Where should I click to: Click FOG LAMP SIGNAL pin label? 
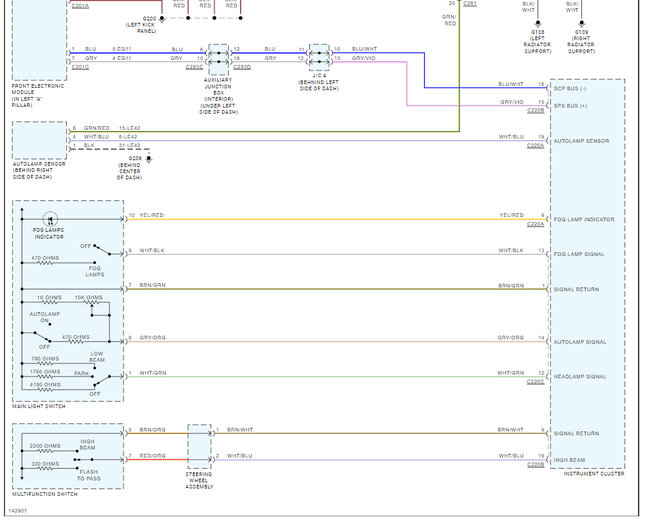(579, 254)
